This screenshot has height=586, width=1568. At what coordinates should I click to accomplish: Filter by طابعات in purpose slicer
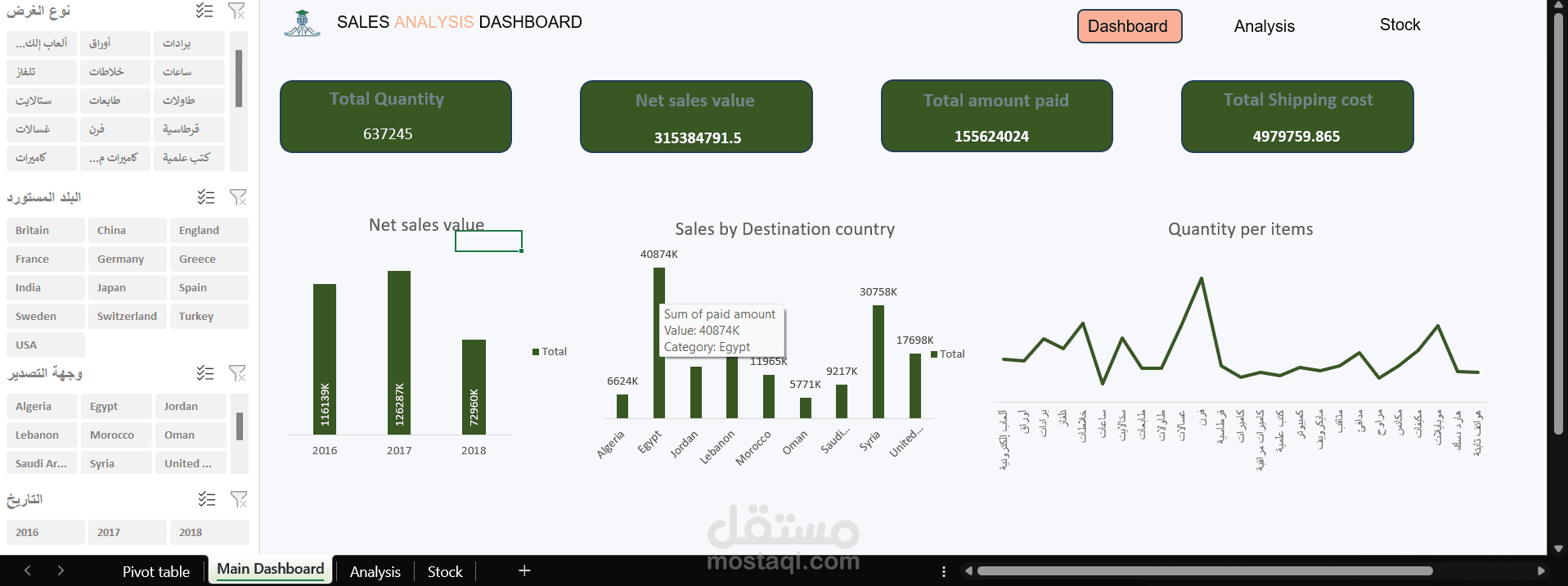[115, 101]
